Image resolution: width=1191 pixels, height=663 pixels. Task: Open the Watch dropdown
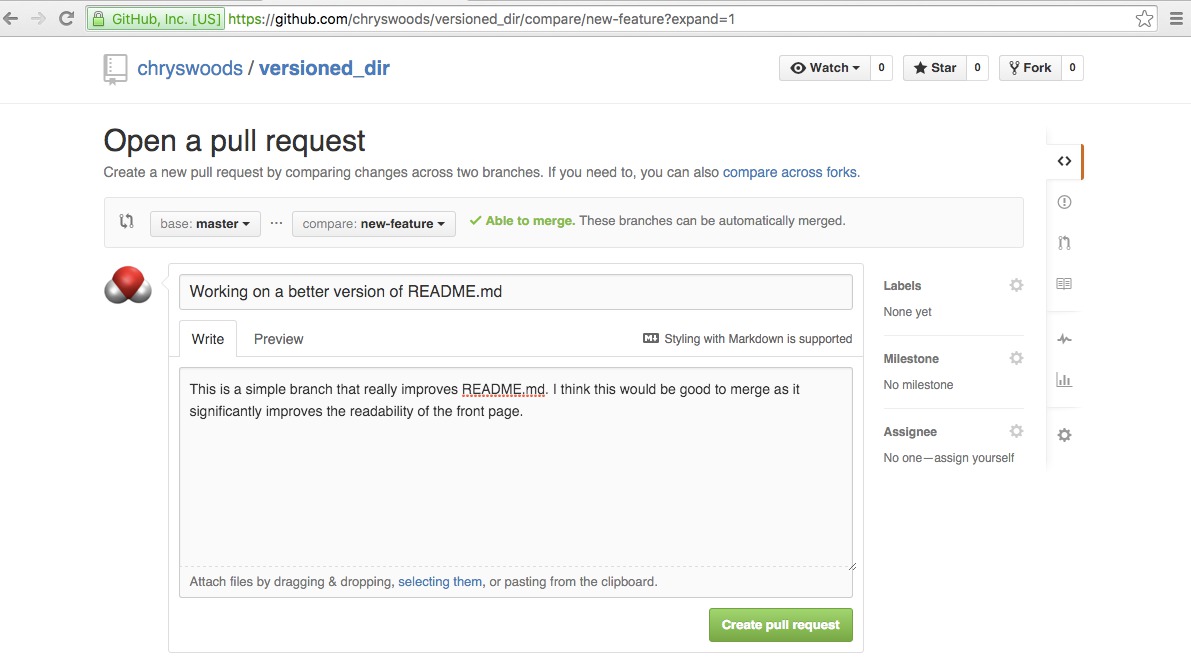tap(825, 68)
